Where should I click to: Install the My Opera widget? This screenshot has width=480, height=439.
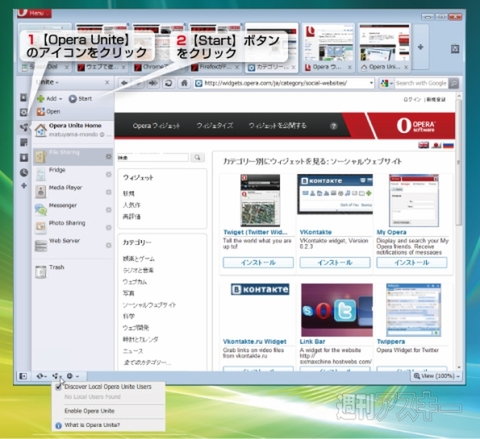[412, 262]
